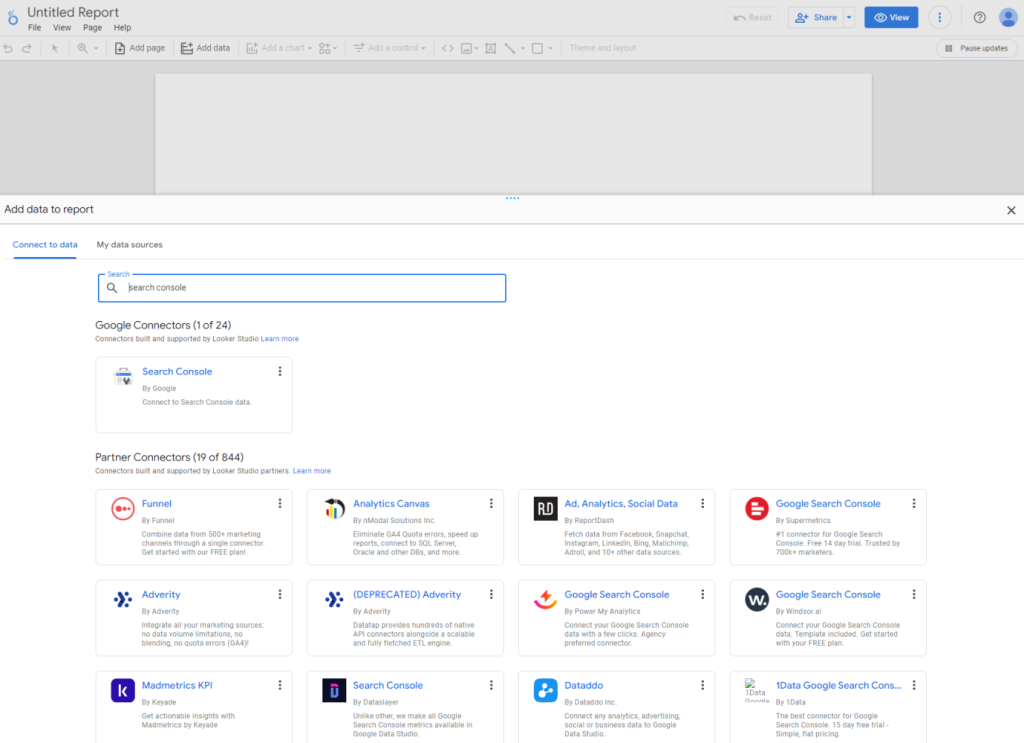Click the blue View button
This screenshot has width=1024, height=743.
click(891, 18)
